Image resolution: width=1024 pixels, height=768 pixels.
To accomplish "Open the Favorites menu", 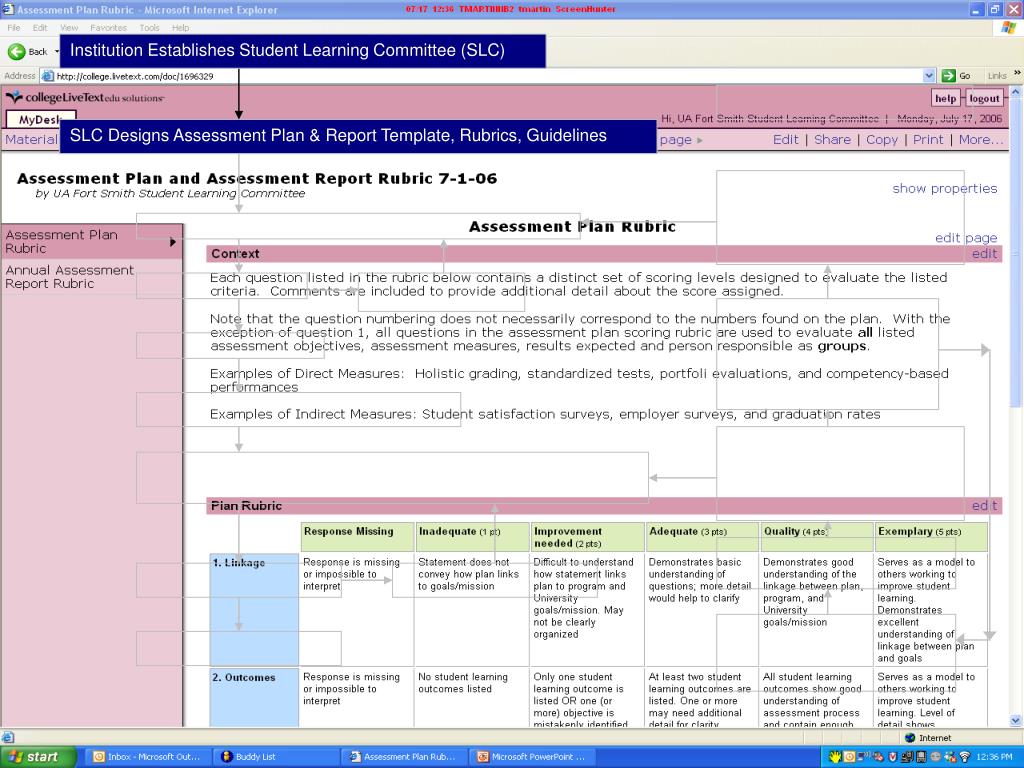I will click(x=108, y=28).
